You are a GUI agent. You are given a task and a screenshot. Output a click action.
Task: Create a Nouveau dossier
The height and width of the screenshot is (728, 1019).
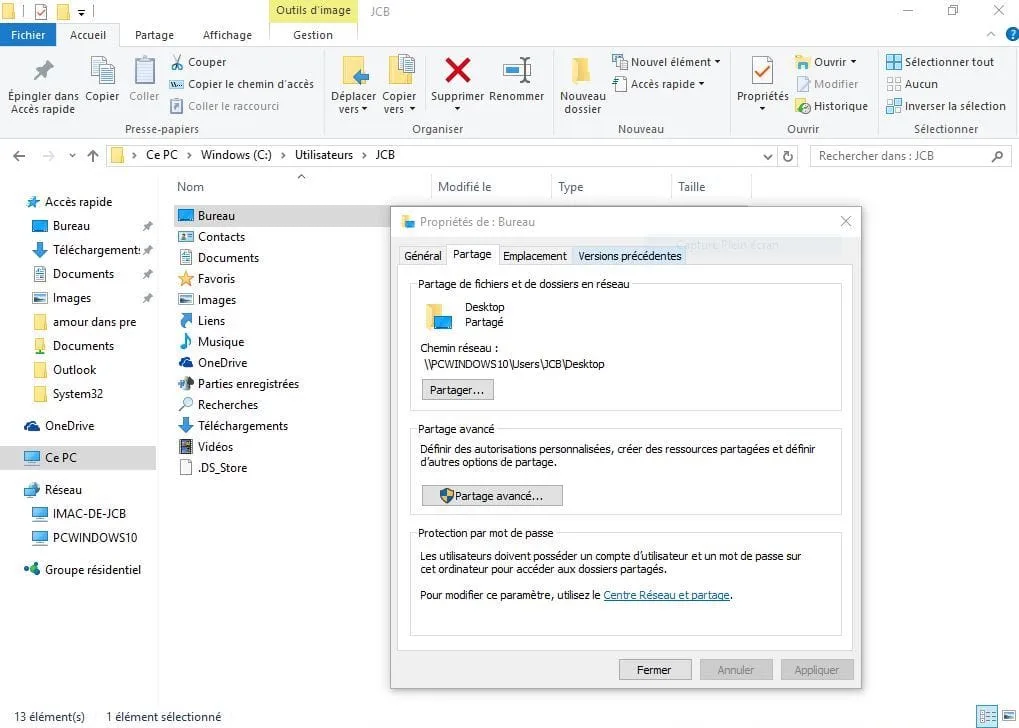point(582,84)
